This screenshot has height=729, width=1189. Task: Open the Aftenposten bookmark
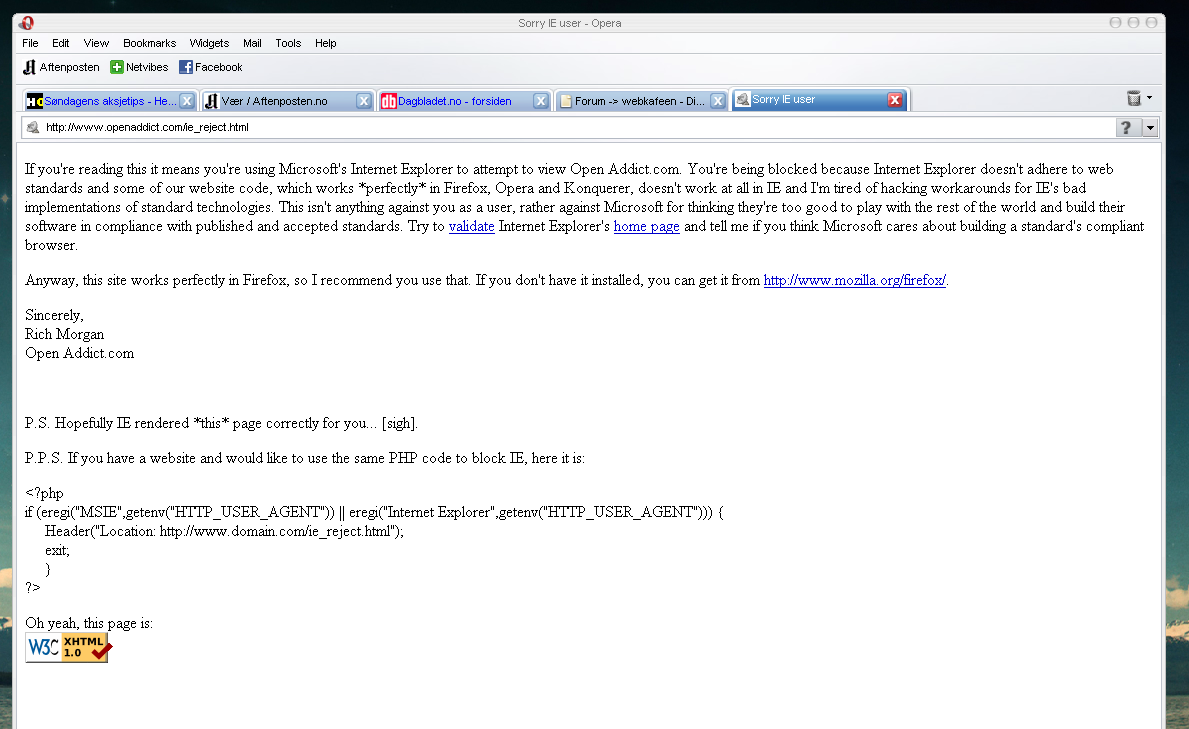point(61,68)
